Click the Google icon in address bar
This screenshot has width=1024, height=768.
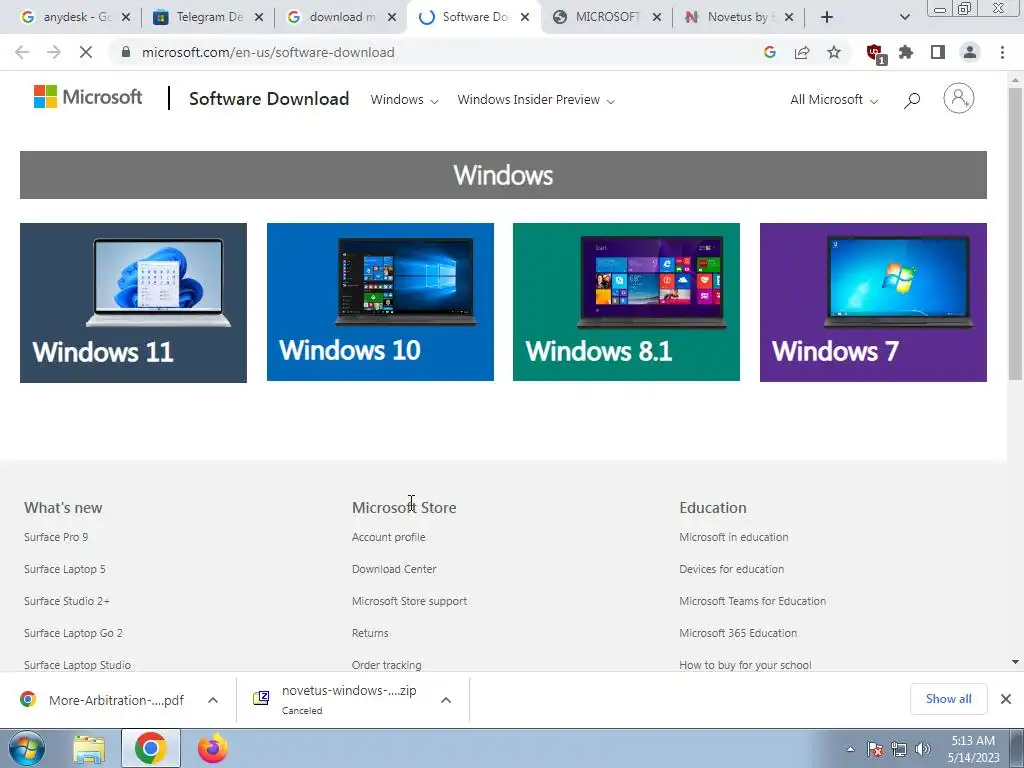coord(769,52)
